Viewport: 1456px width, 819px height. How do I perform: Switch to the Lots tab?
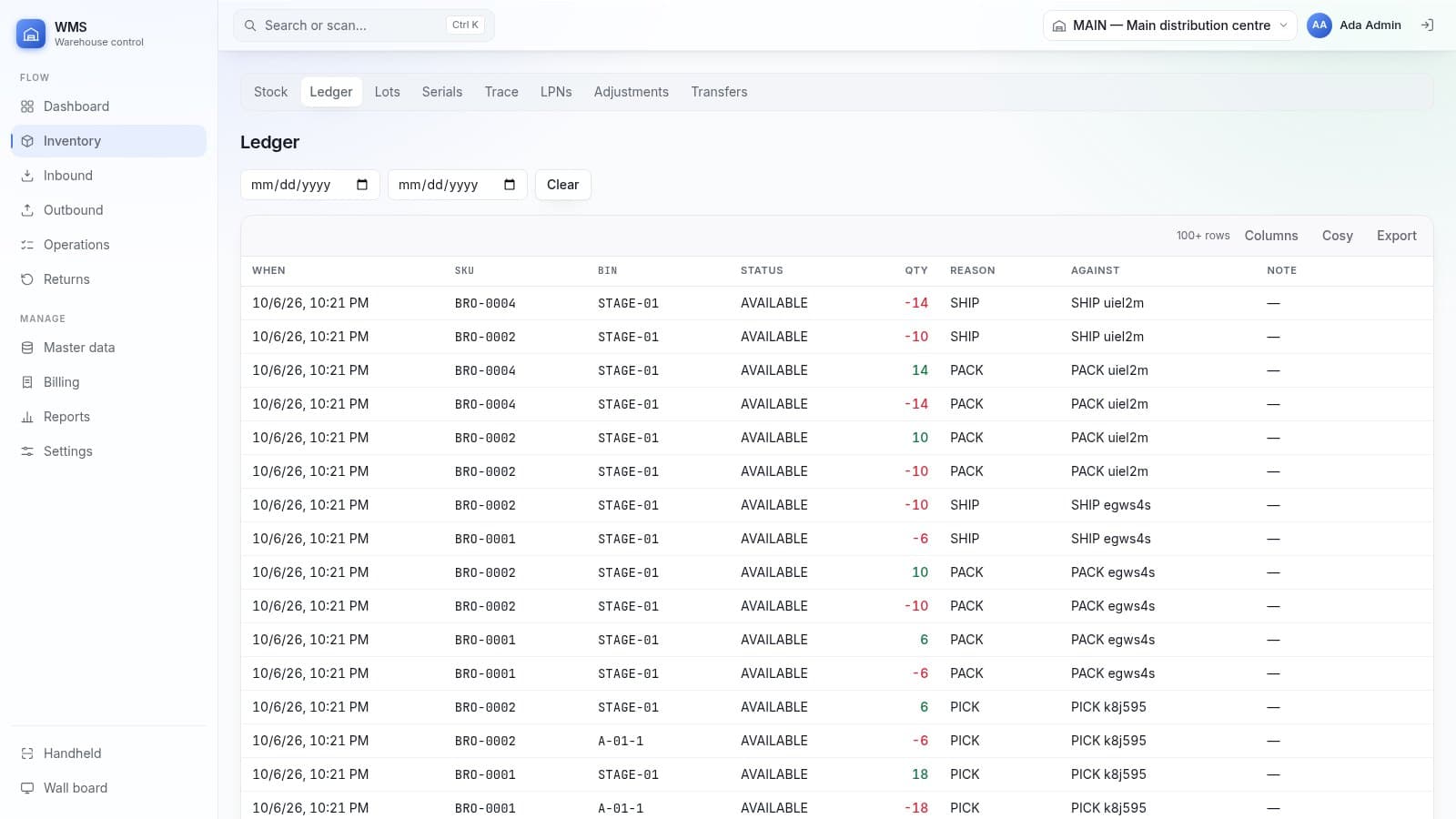tap(387, 92)
